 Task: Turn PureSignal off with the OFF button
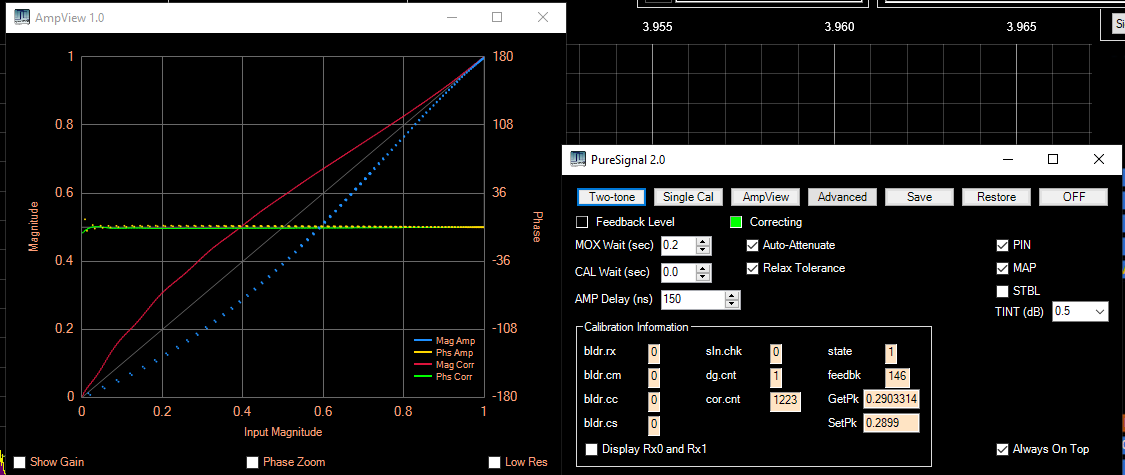1073,197
